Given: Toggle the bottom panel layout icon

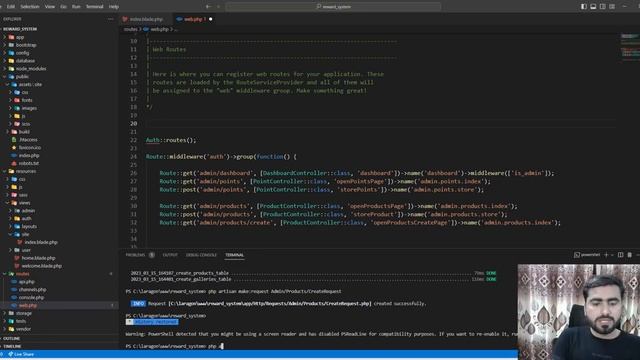Looking at the screenshot, I should (x=593, y=7).
